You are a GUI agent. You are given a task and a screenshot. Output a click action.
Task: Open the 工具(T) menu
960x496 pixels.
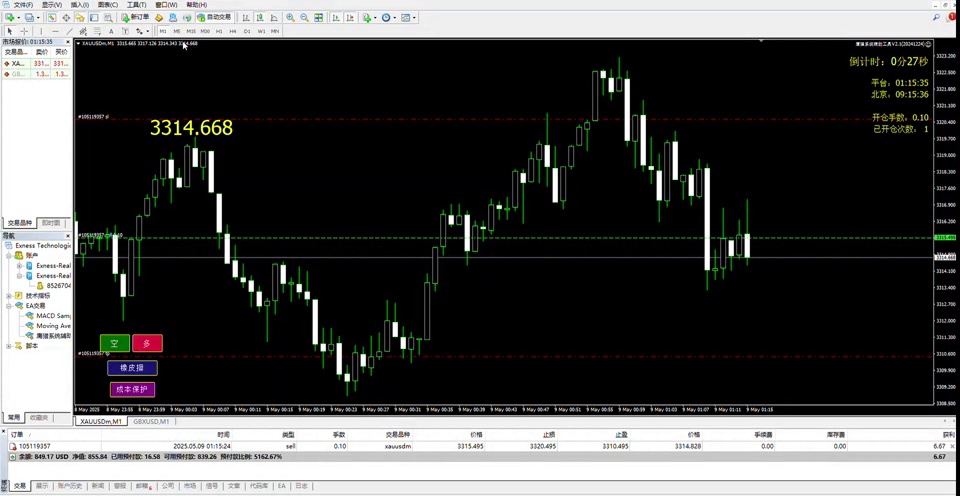click(137, 5)
